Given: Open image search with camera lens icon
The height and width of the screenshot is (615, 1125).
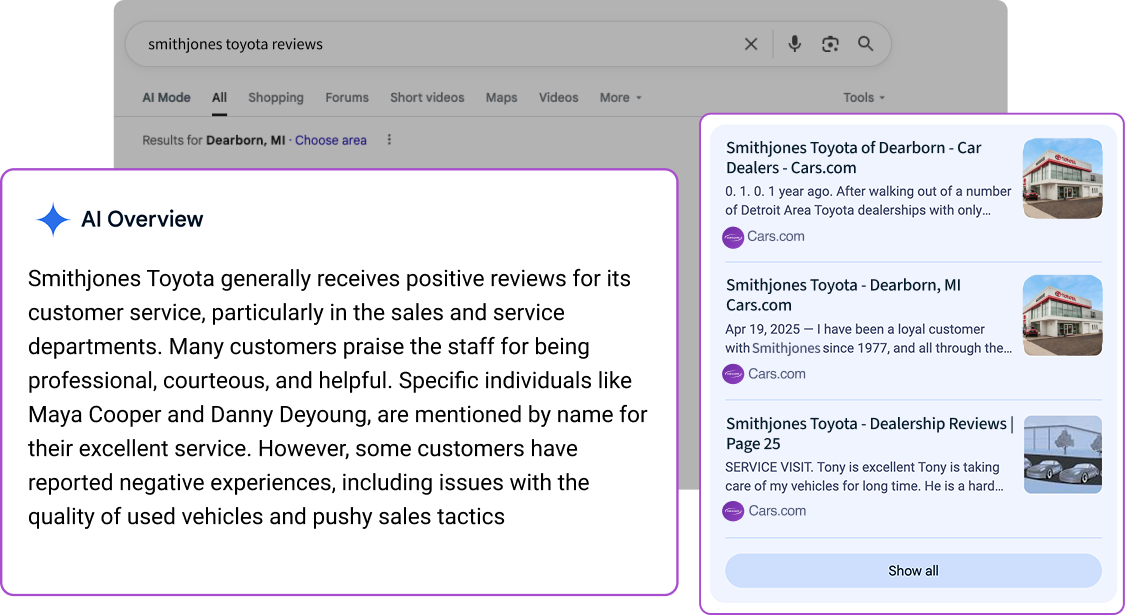Looking at the screenshot, I should point(830,44).
